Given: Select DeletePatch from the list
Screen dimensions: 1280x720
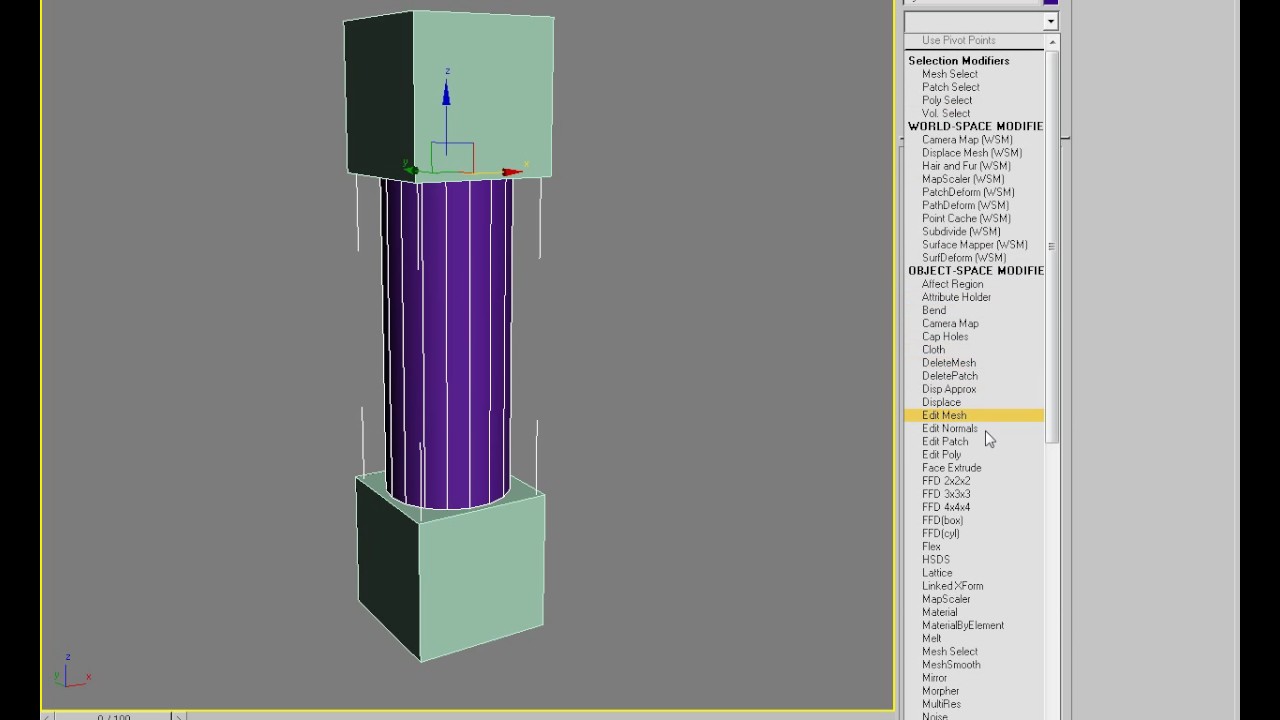Looking at the screenshot, I should tap(949, 376).
